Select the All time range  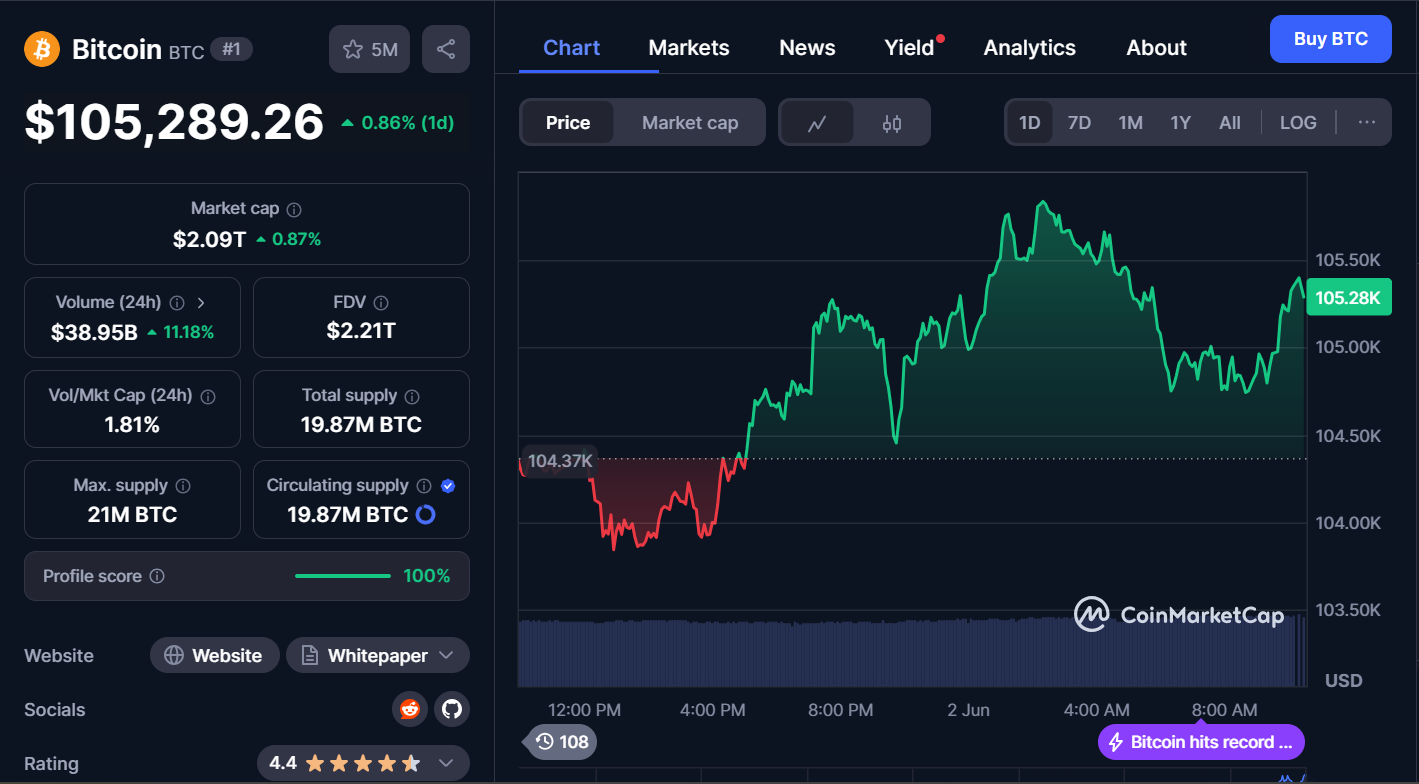[x=1230, y=123]
